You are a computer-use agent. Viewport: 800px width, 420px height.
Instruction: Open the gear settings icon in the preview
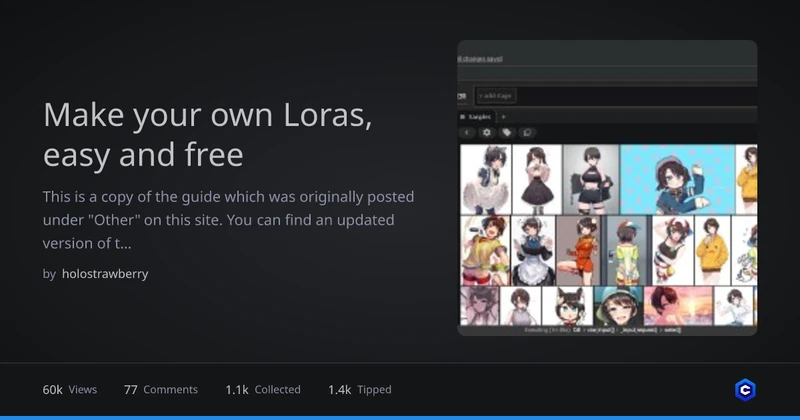[487, 133]
